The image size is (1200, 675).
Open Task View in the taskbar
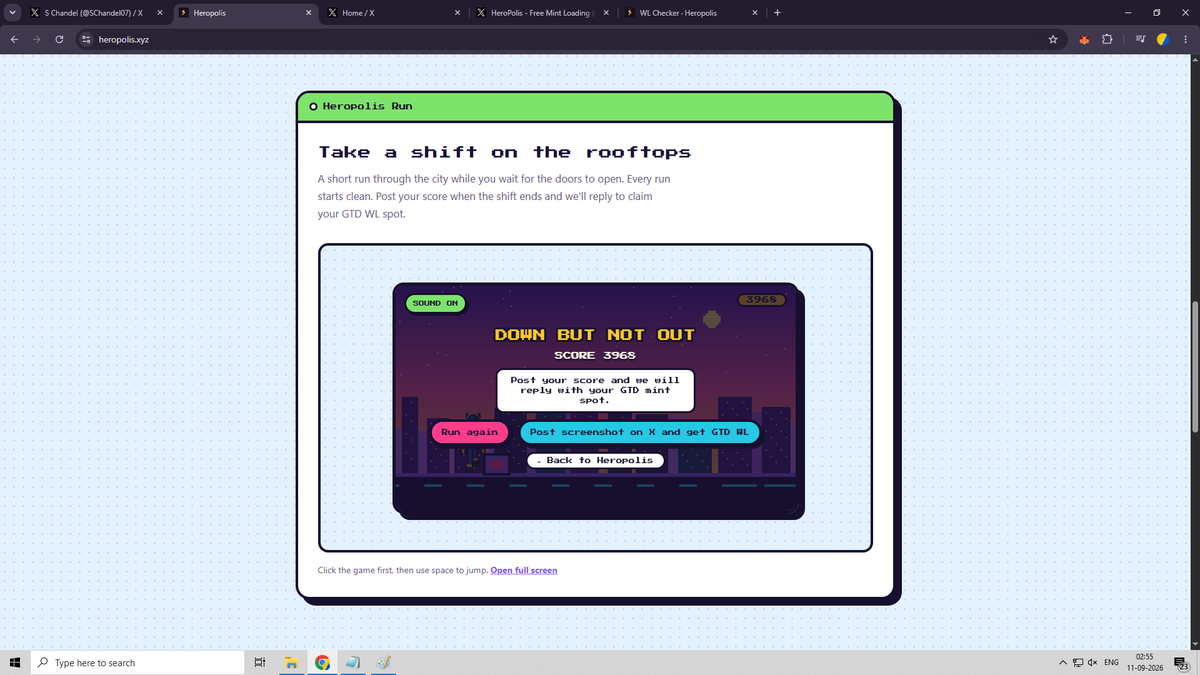[259, 662]
